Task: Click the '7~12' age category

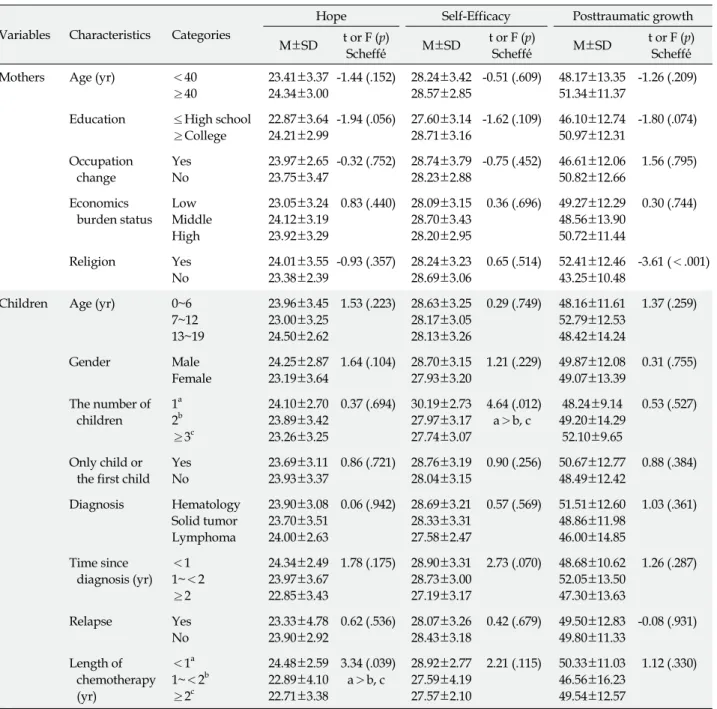Action: [185, 320]
